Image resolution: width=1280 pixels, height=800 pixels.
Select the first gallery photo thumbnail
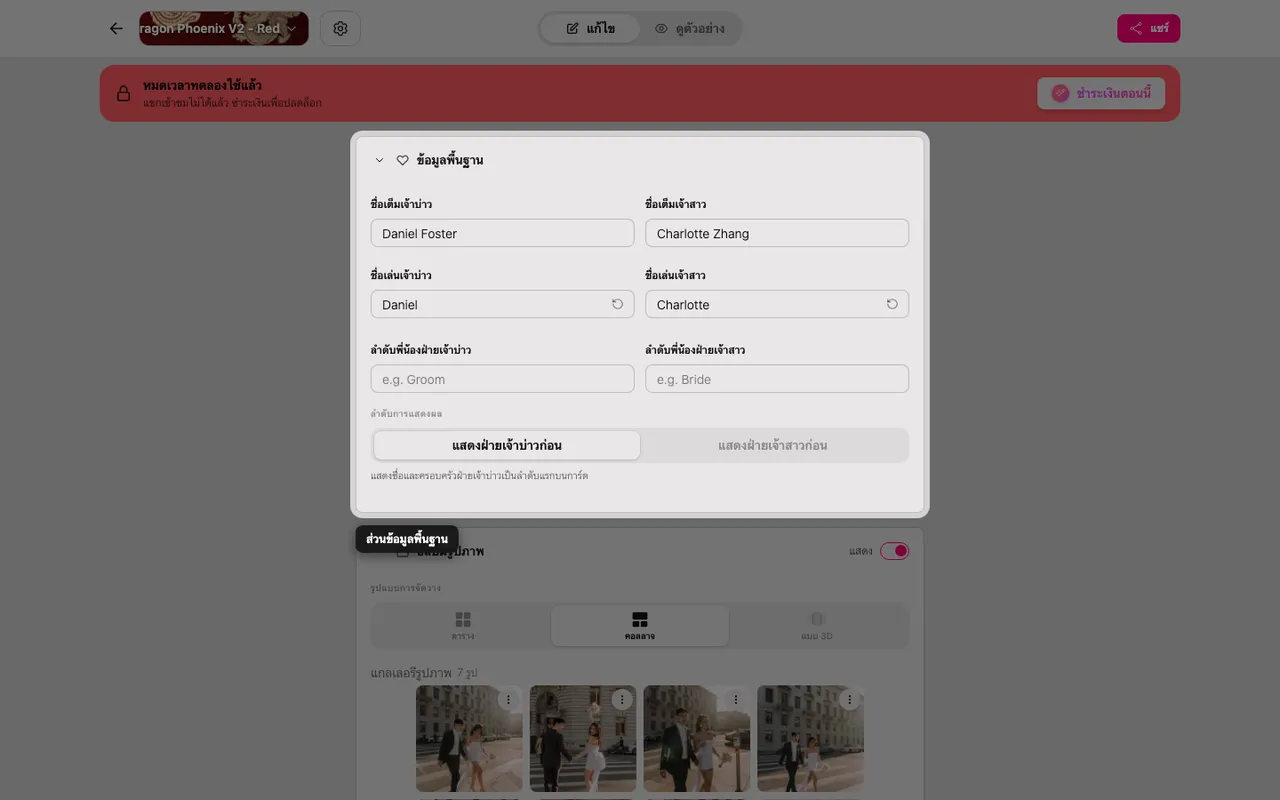coord(469,739)
